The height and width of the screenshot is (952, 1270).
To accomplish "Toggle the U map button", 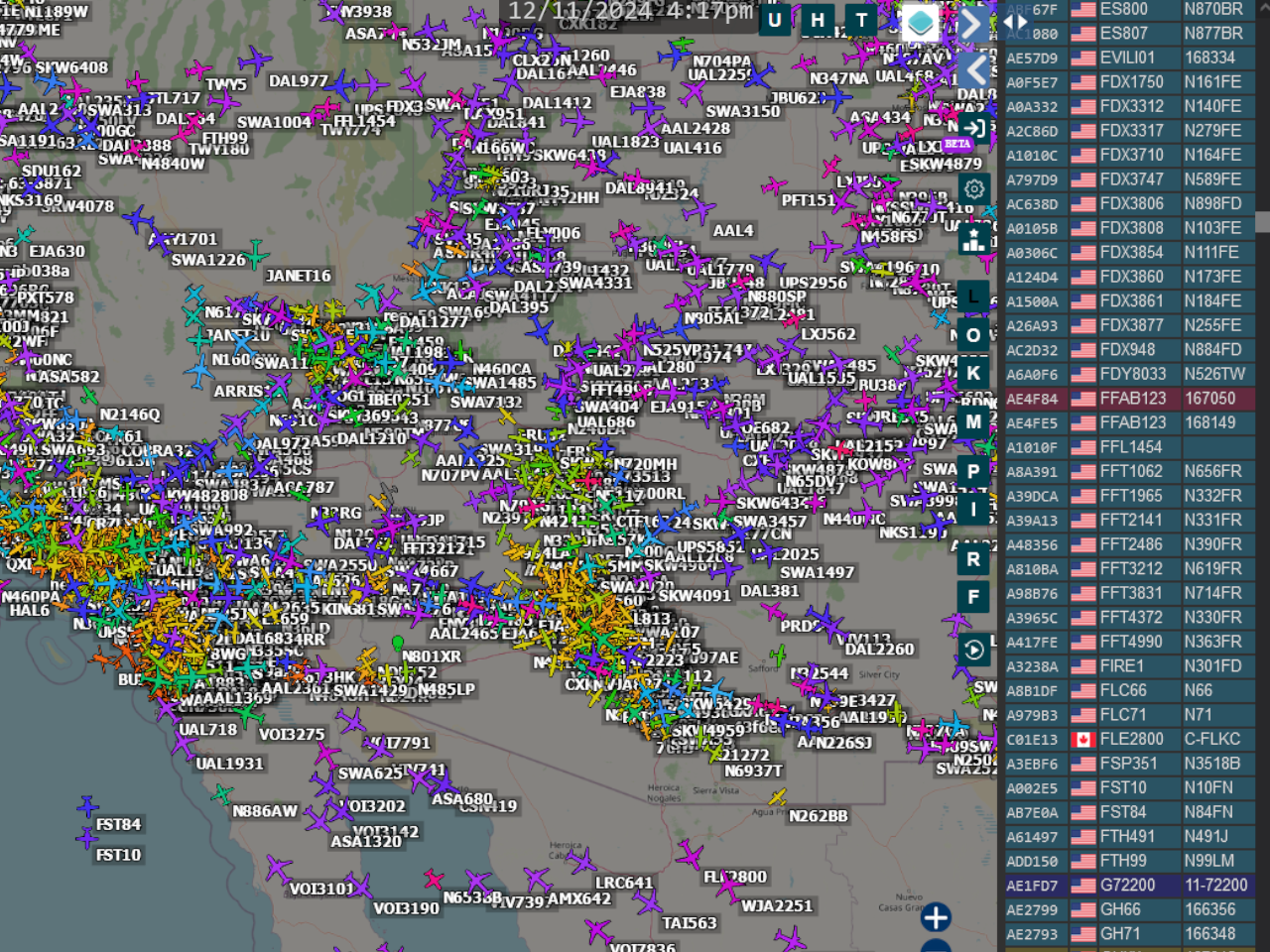I will coord(775,20).
